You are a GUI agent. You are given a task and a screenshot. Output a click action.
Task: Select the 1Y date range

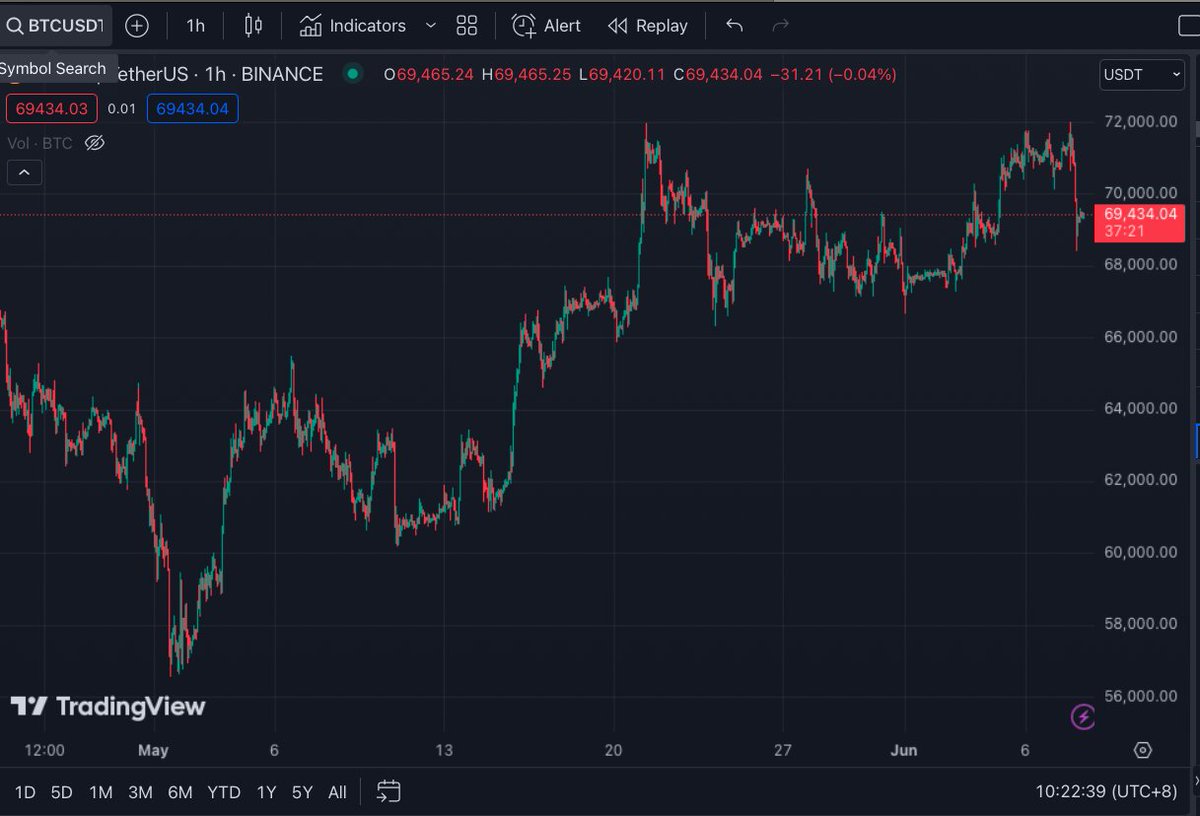pyautogui.click(x=266, y=792)
